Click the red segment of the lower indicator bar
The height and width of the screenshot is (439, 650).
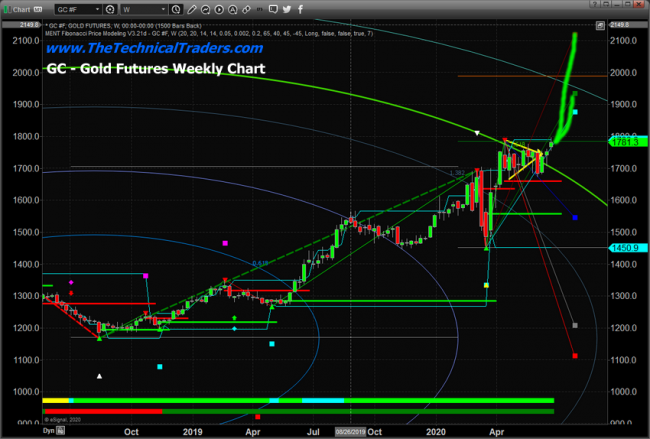pyautogui.click(x=104, y=411)
